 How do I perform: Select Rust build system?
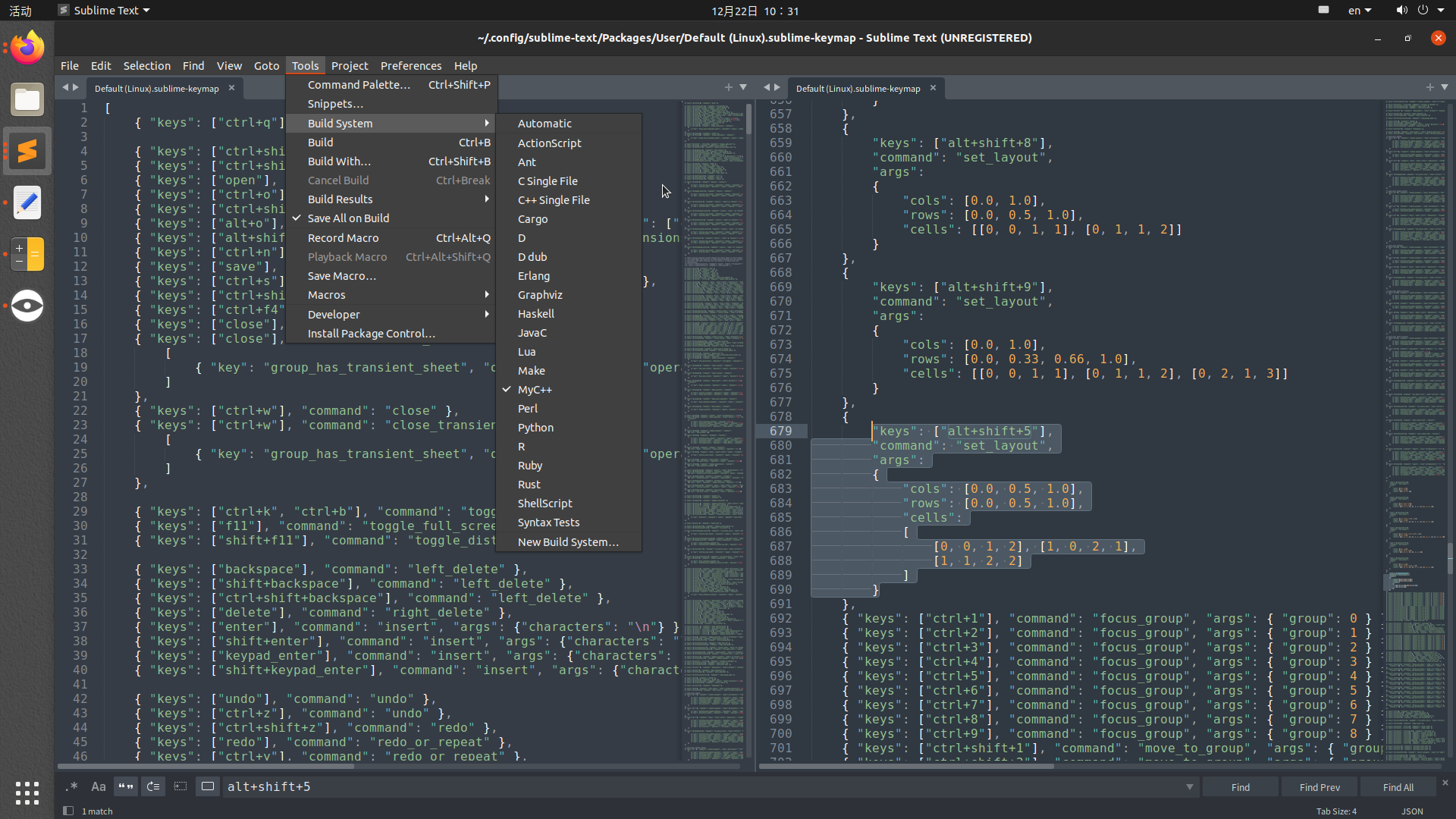[569, 485]
